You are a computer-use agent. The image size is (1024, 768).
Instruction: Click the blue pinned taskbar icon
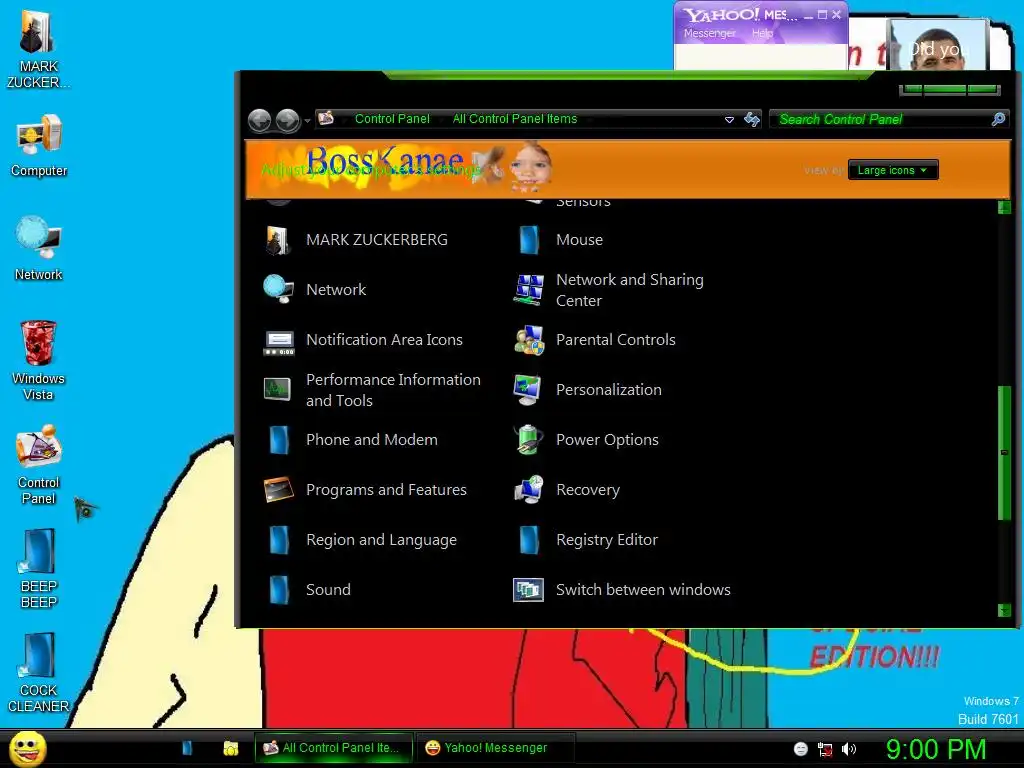tap(187, 748)
